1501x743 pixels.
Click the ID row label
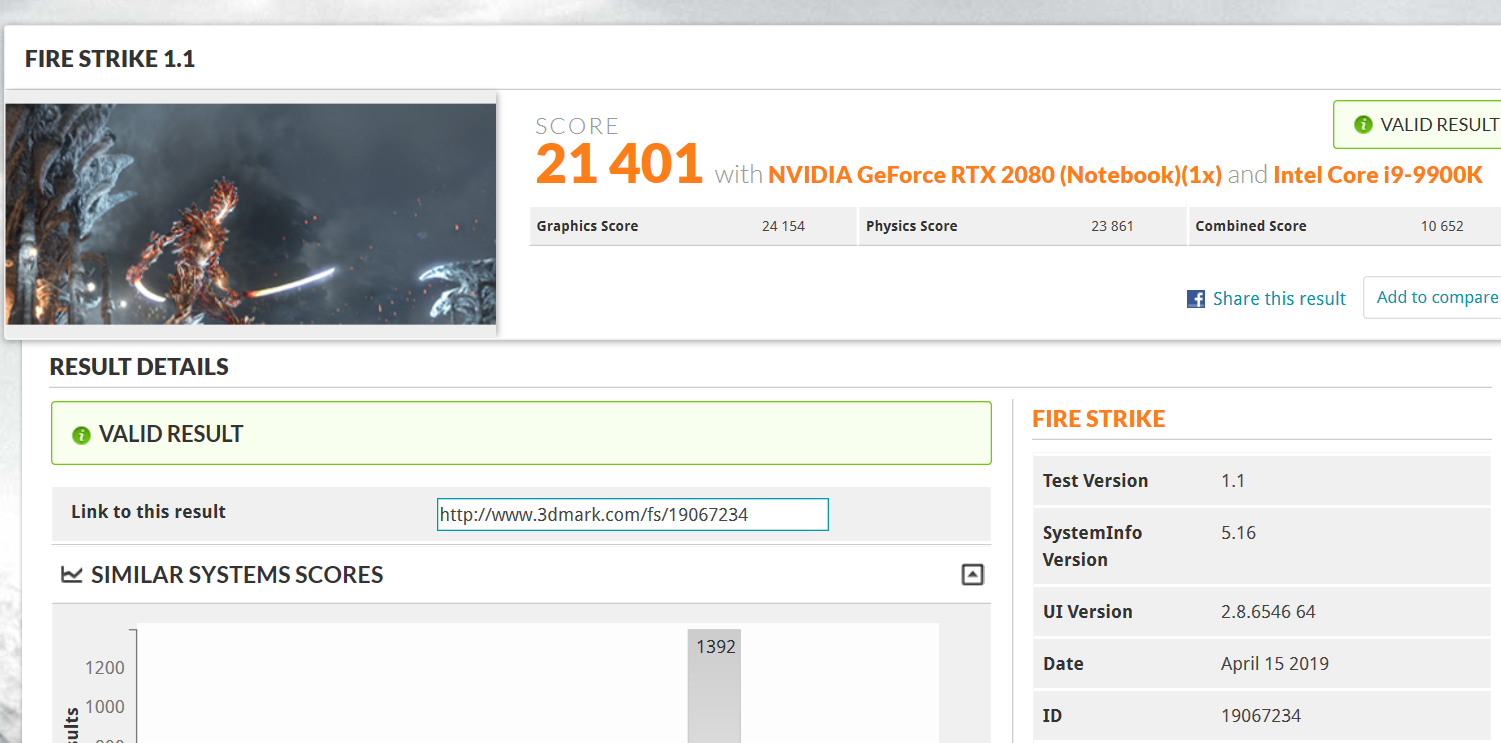1052,716
